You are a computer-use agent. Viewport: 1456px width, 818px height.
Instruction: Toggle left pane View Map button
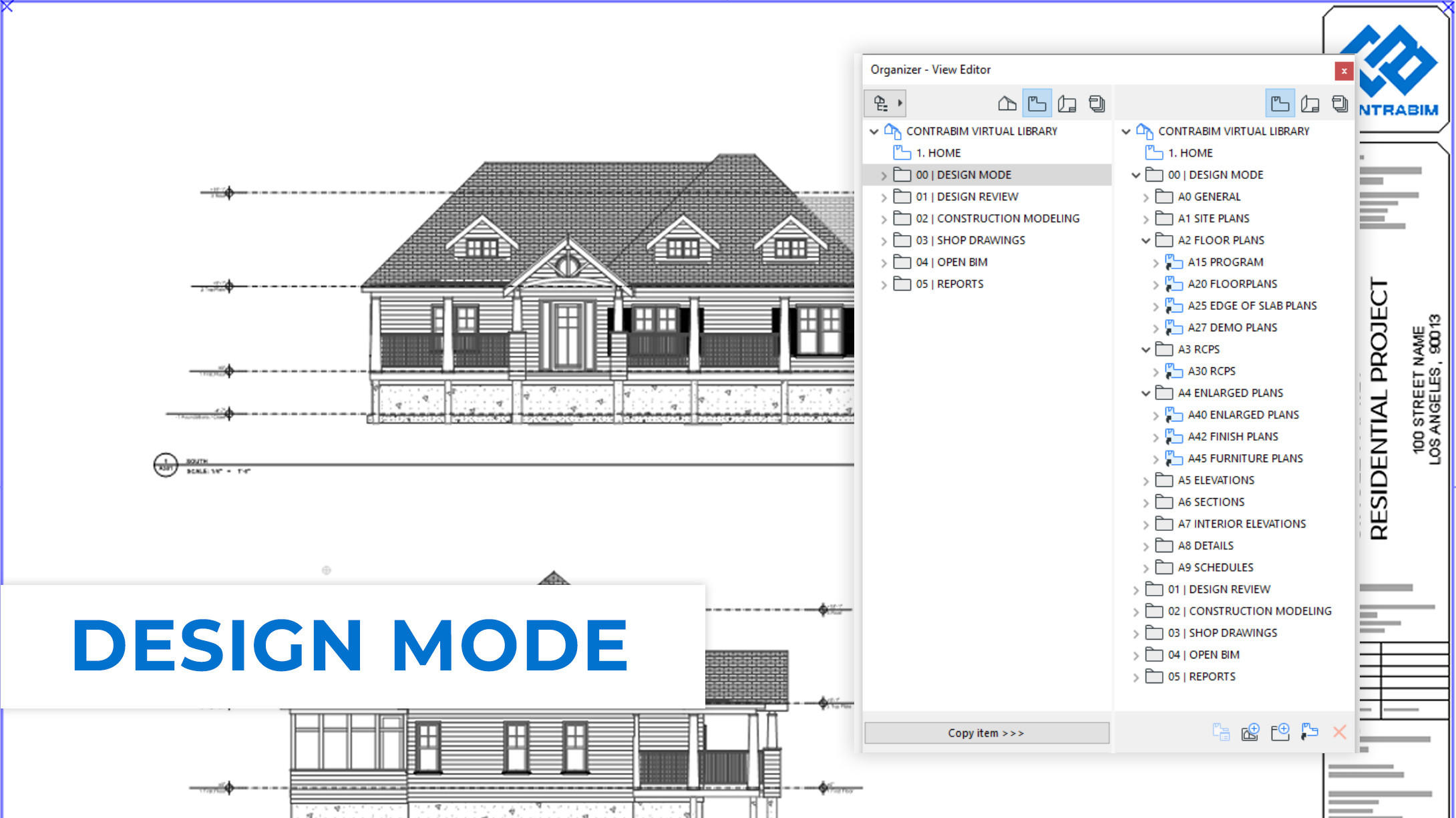[1037, 104]
